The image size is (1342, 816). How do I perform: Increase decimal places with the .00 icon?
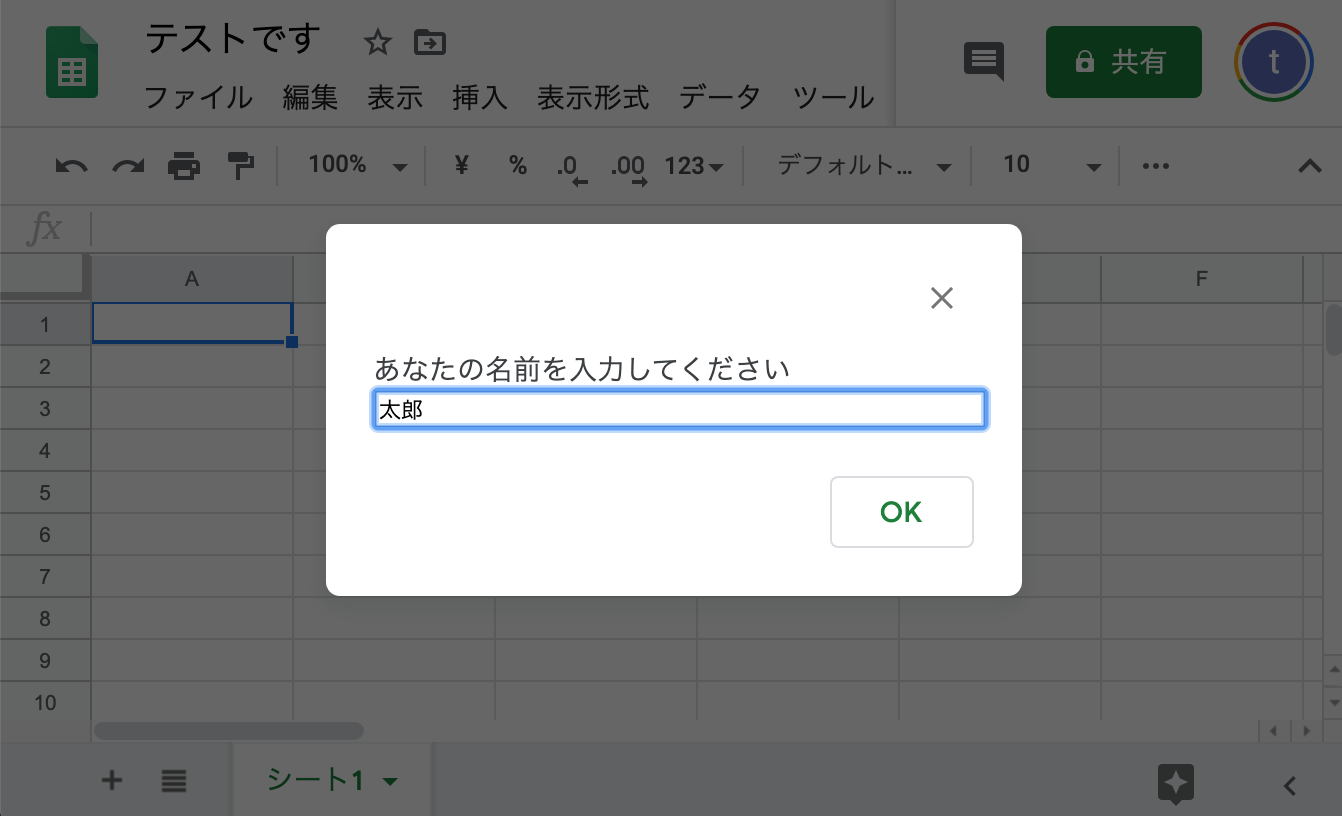point(627,165)
